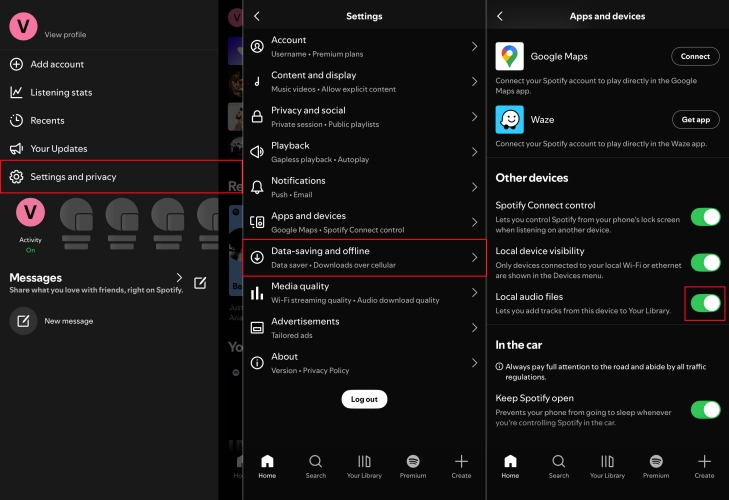Open Create tab in Apps and devices screen
This screenshot has height=500, width=729.
pyautogui.click(x=704, y=467)
